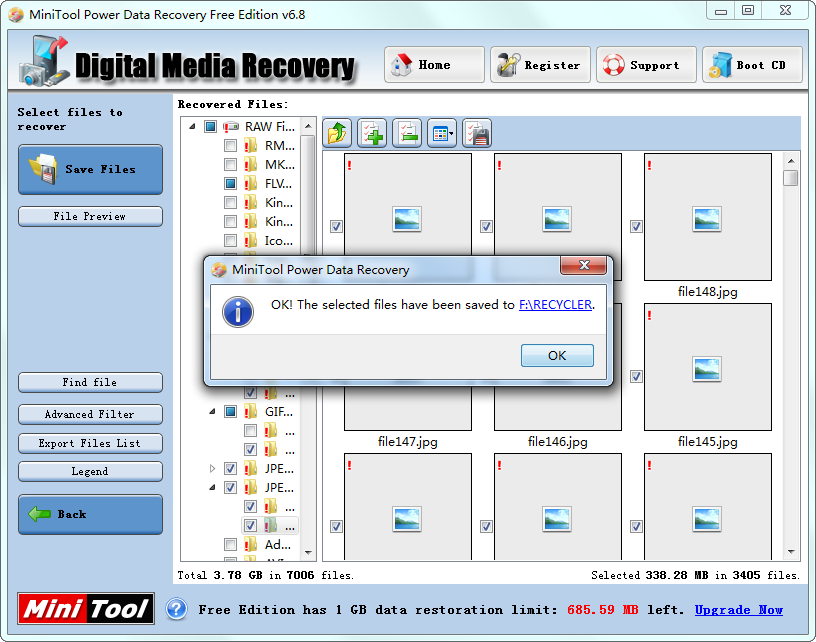Check the RM... folder checkbox

pos(231,146)
